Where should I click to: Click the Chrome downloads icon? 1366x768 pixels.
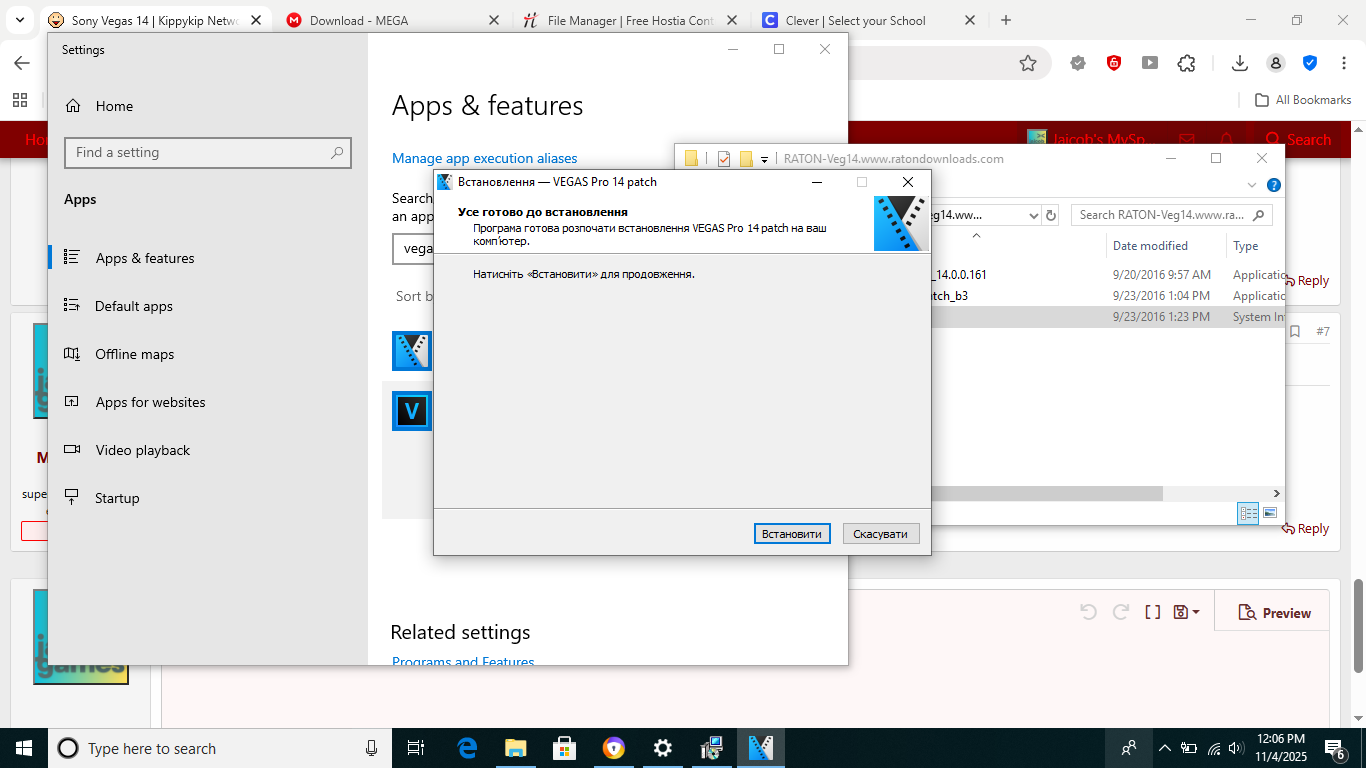[1240, 63]
